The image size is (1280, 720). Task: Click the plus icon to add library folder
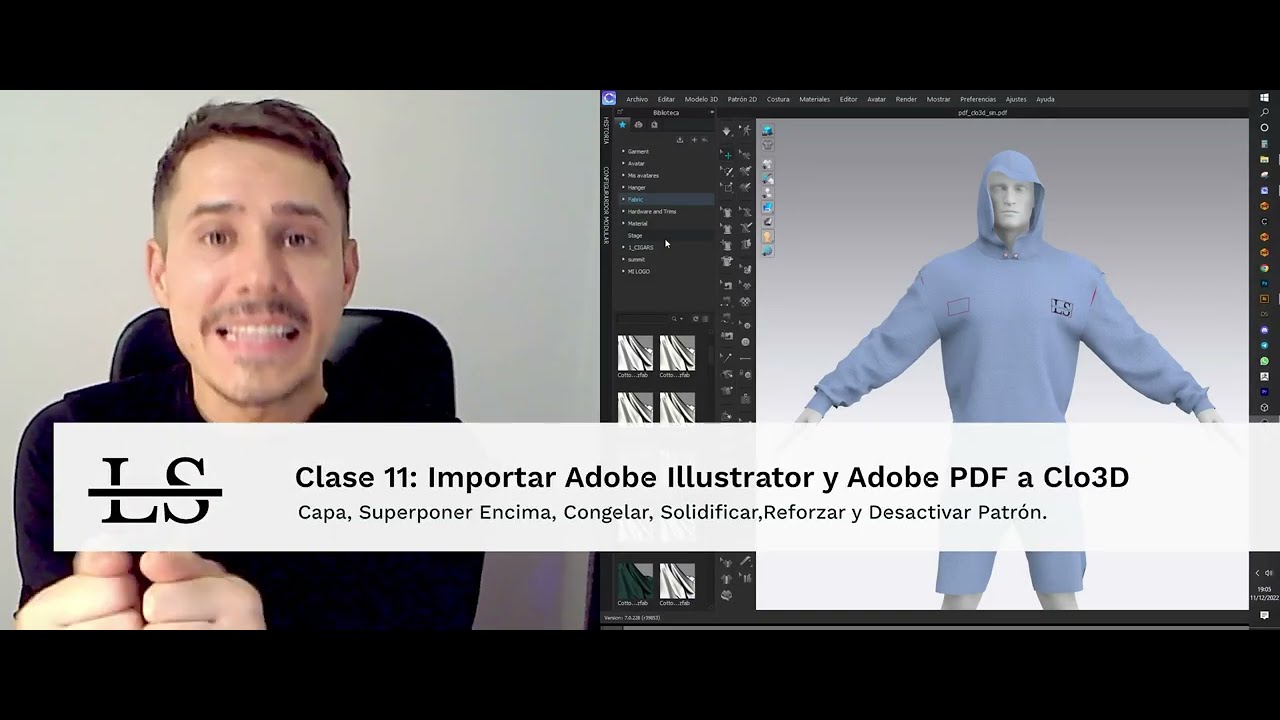694,139
